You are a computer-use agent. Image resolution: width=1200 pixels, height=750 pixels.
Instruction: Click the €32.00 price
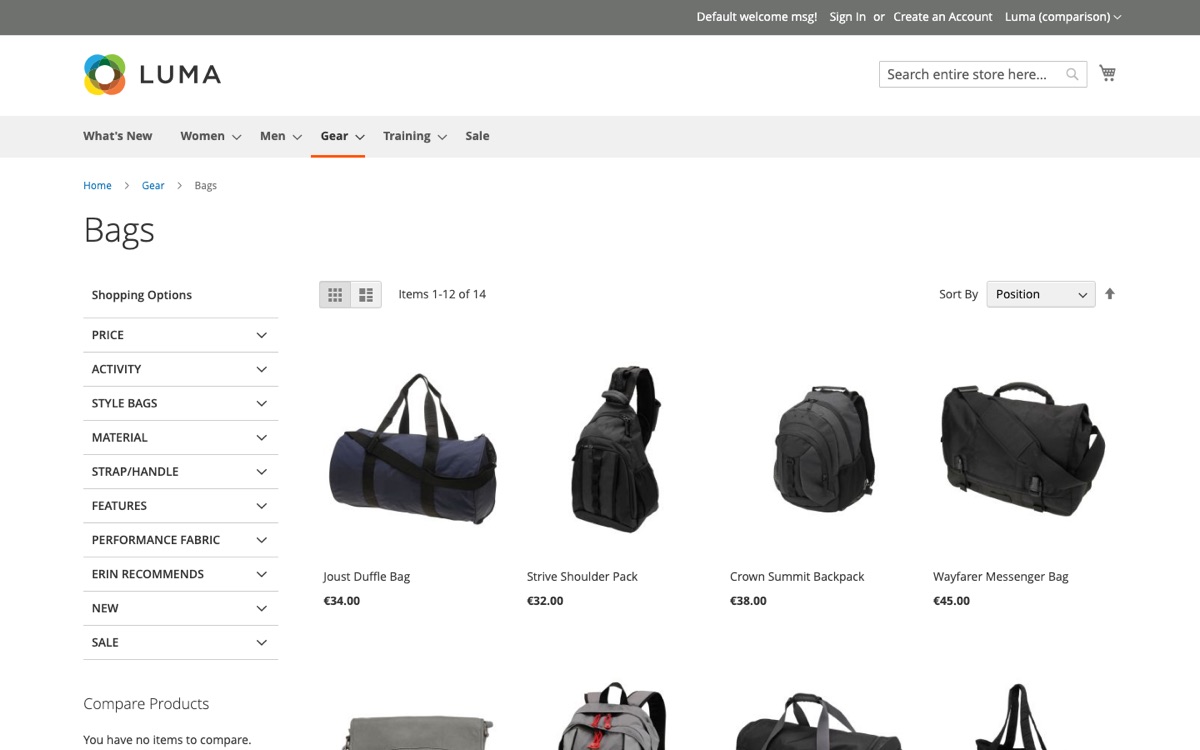point(545,601)
